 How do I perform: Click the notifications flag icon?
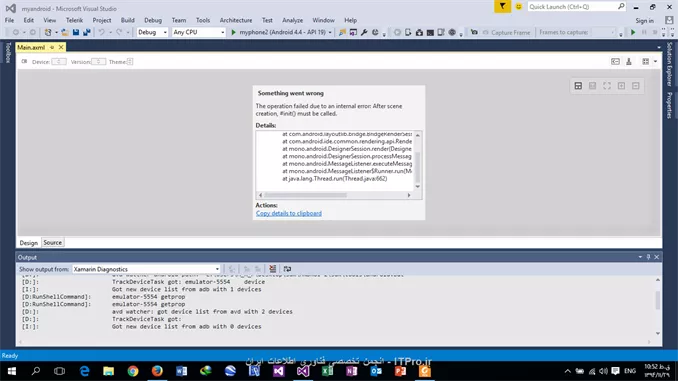(x=502, y=6)
